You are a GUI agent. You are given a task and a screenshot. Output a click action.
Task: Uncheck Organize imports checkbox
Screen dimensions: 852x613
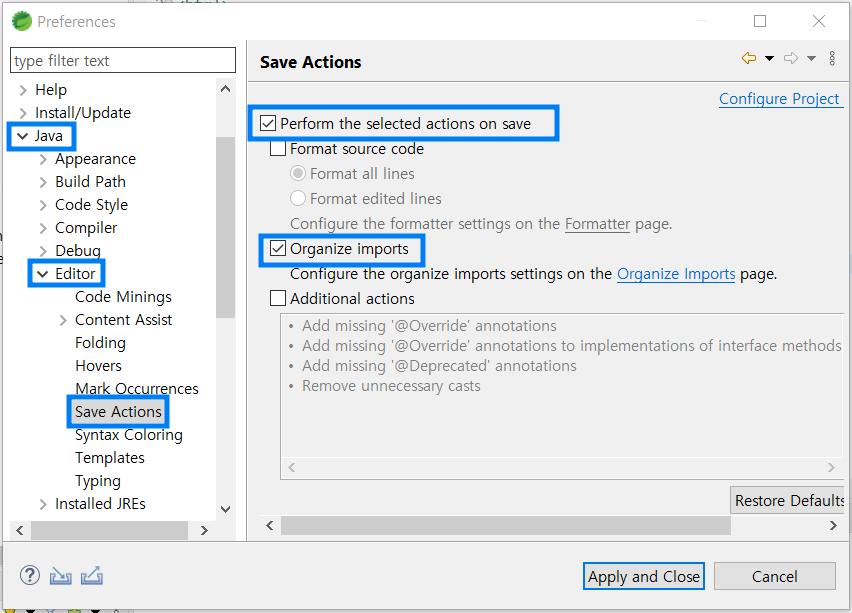[x=278, y=248]
